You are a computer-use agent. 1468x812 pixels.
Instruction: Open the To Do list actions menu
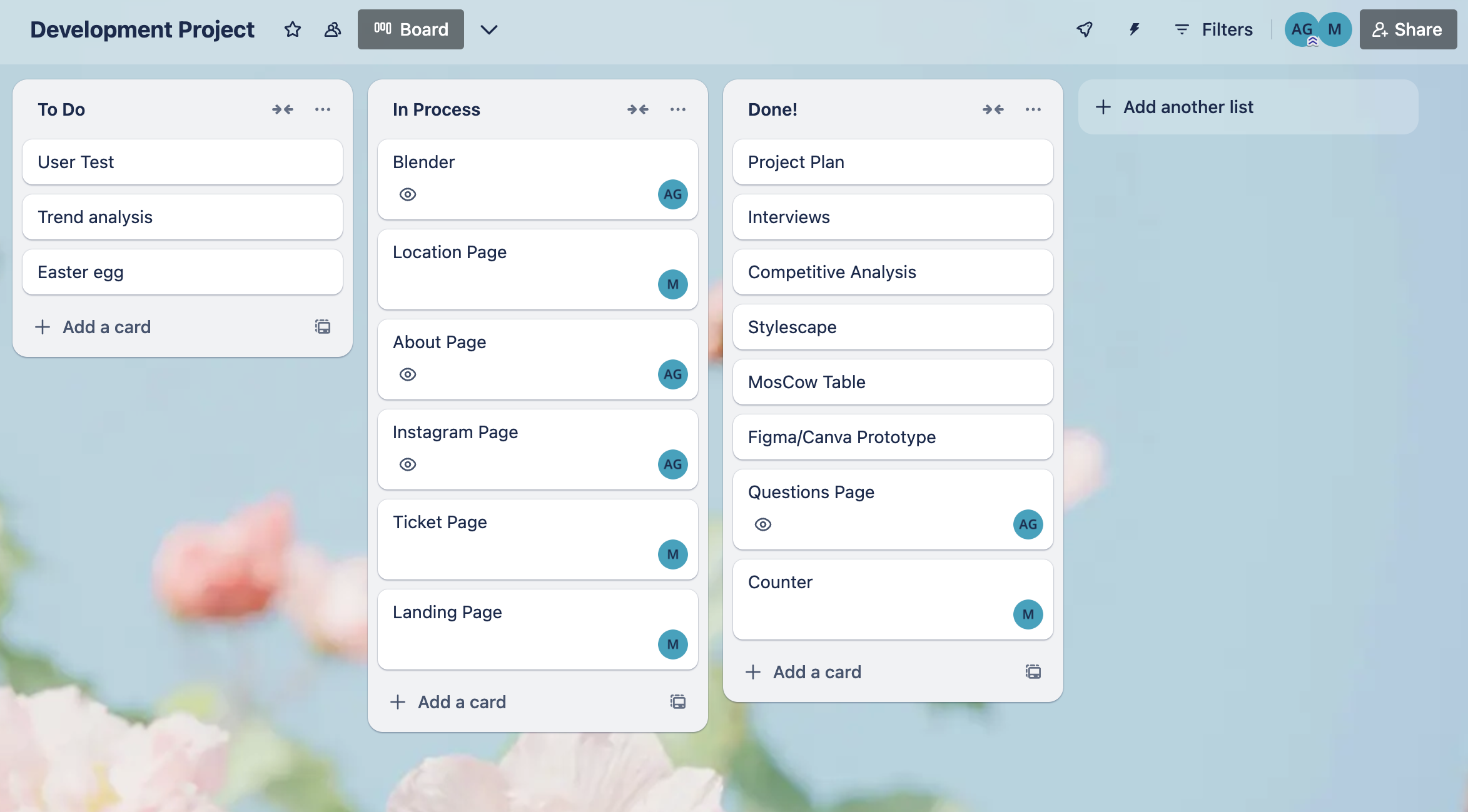[x=323, y=109]
